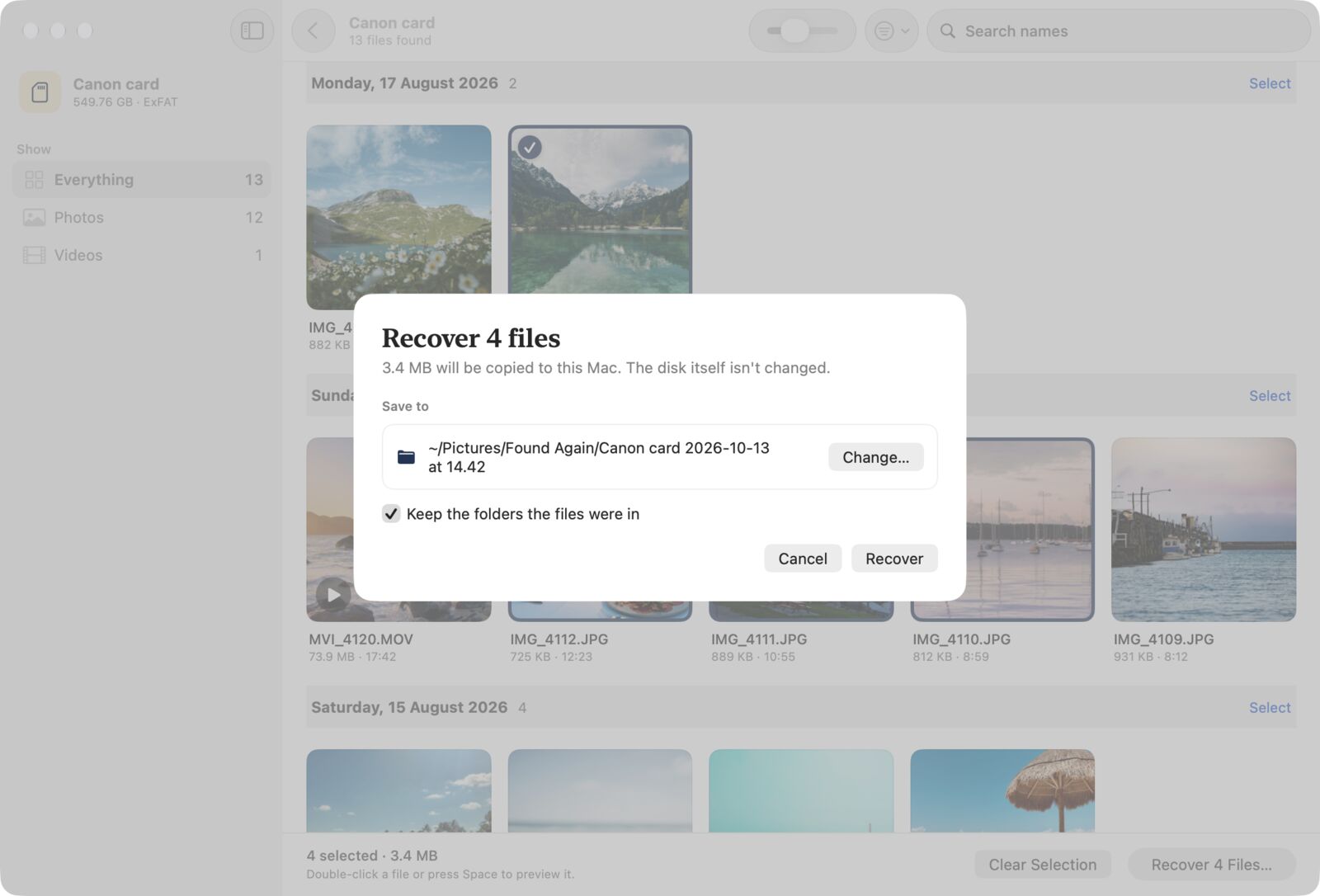
Task: Uncheck the selected mountain lake photo checkmark
Action: pyautogui.click(x=530, y=147)
